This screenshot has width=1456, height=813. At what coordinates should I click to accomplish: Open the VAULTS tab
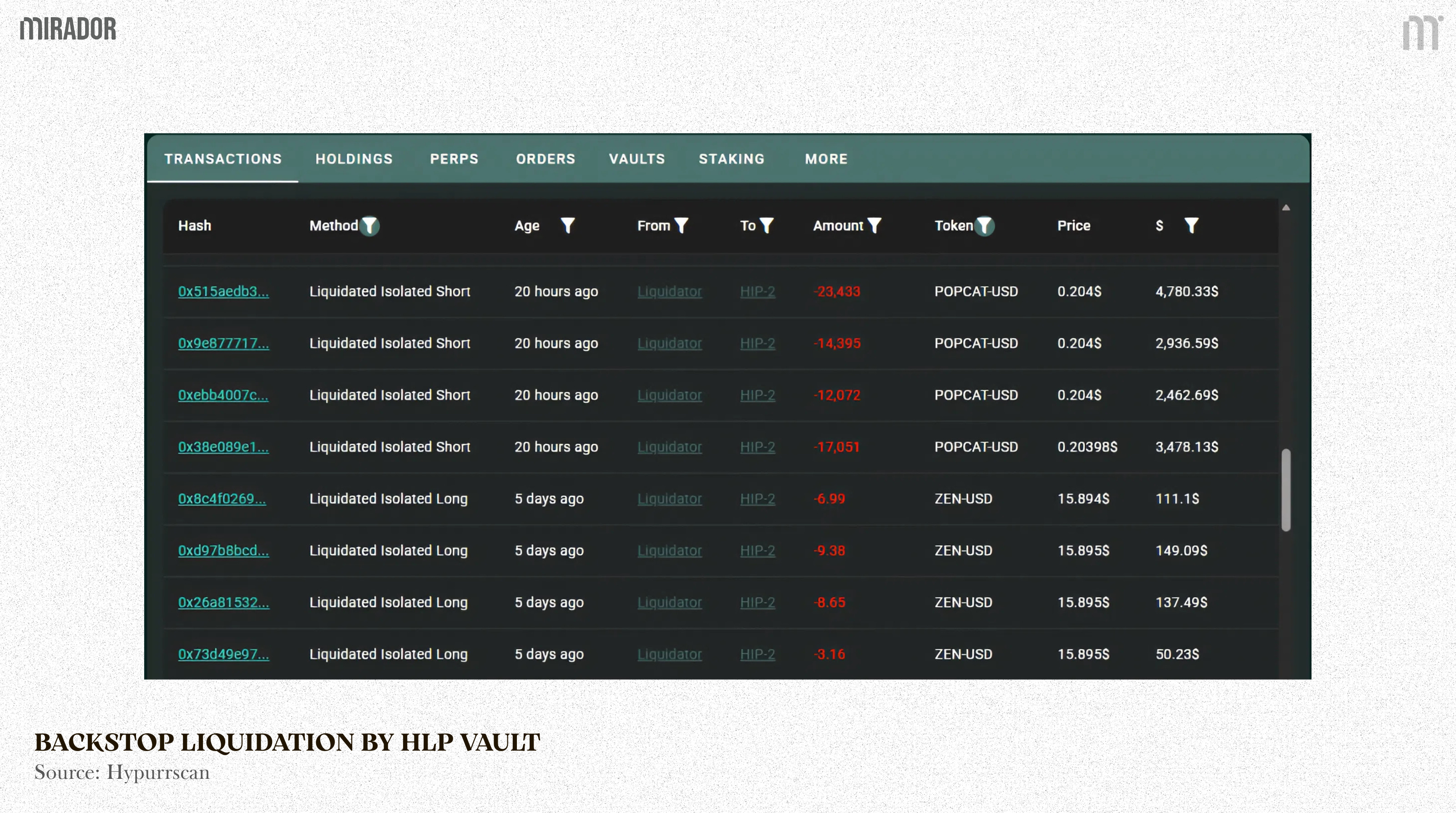(x=637, y=159)
